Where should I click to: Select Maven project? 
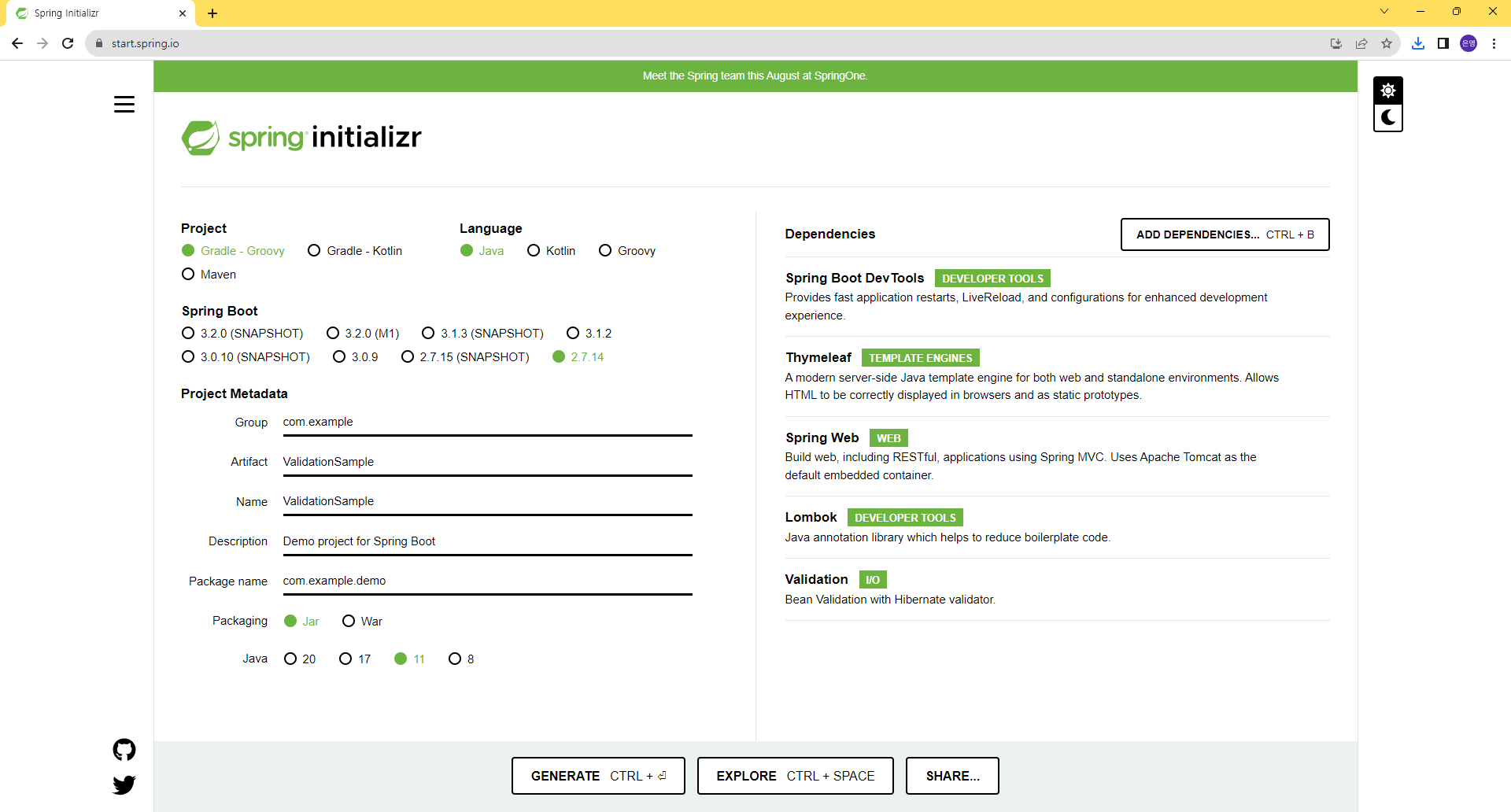coord(209,274)
